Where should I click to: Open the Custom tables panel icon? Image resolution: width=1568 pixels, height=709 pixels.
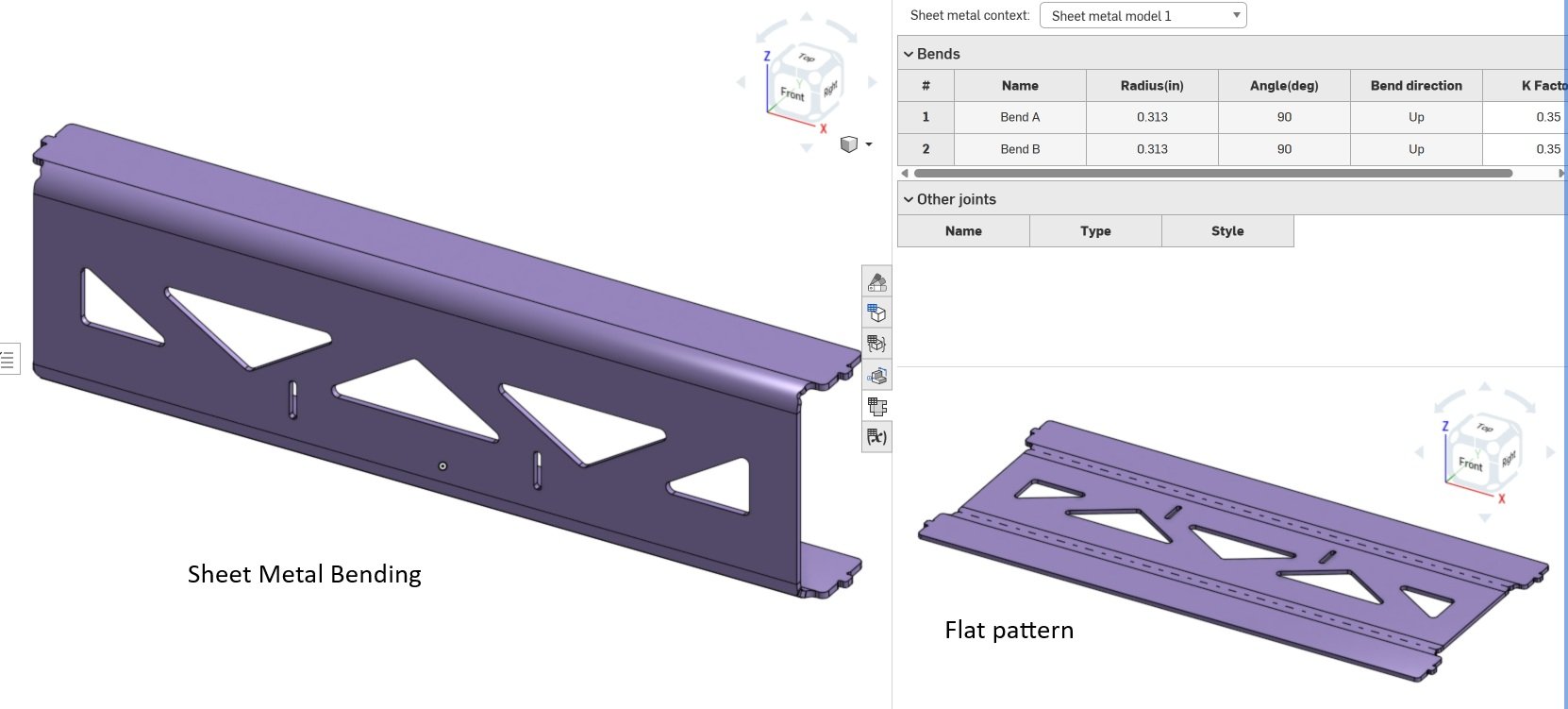(x=876, y=344)
